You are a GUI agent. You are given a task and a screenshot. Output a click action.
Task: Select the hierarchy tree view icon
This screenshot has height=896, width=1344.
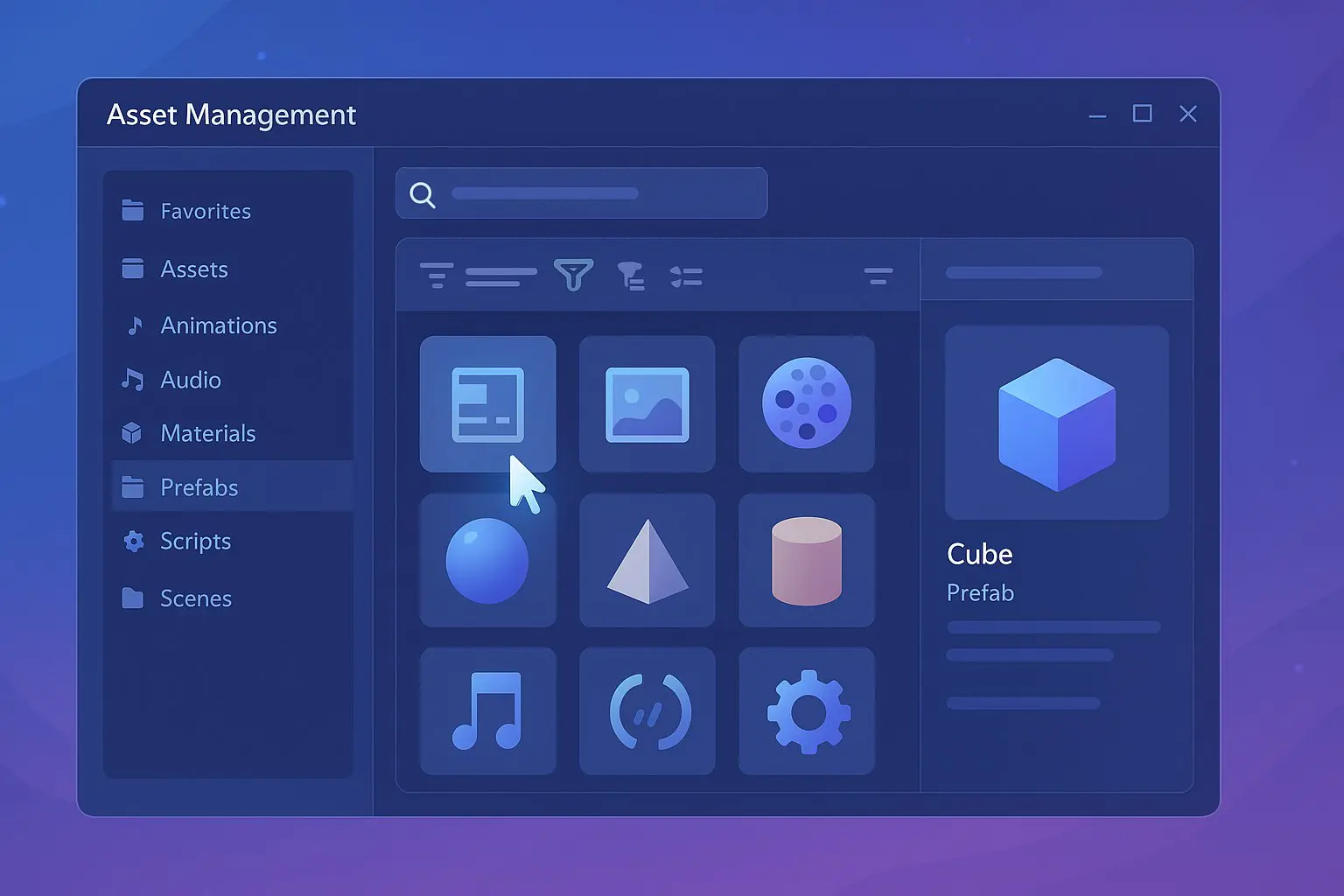pyautogui.click(x=631, y=276)
